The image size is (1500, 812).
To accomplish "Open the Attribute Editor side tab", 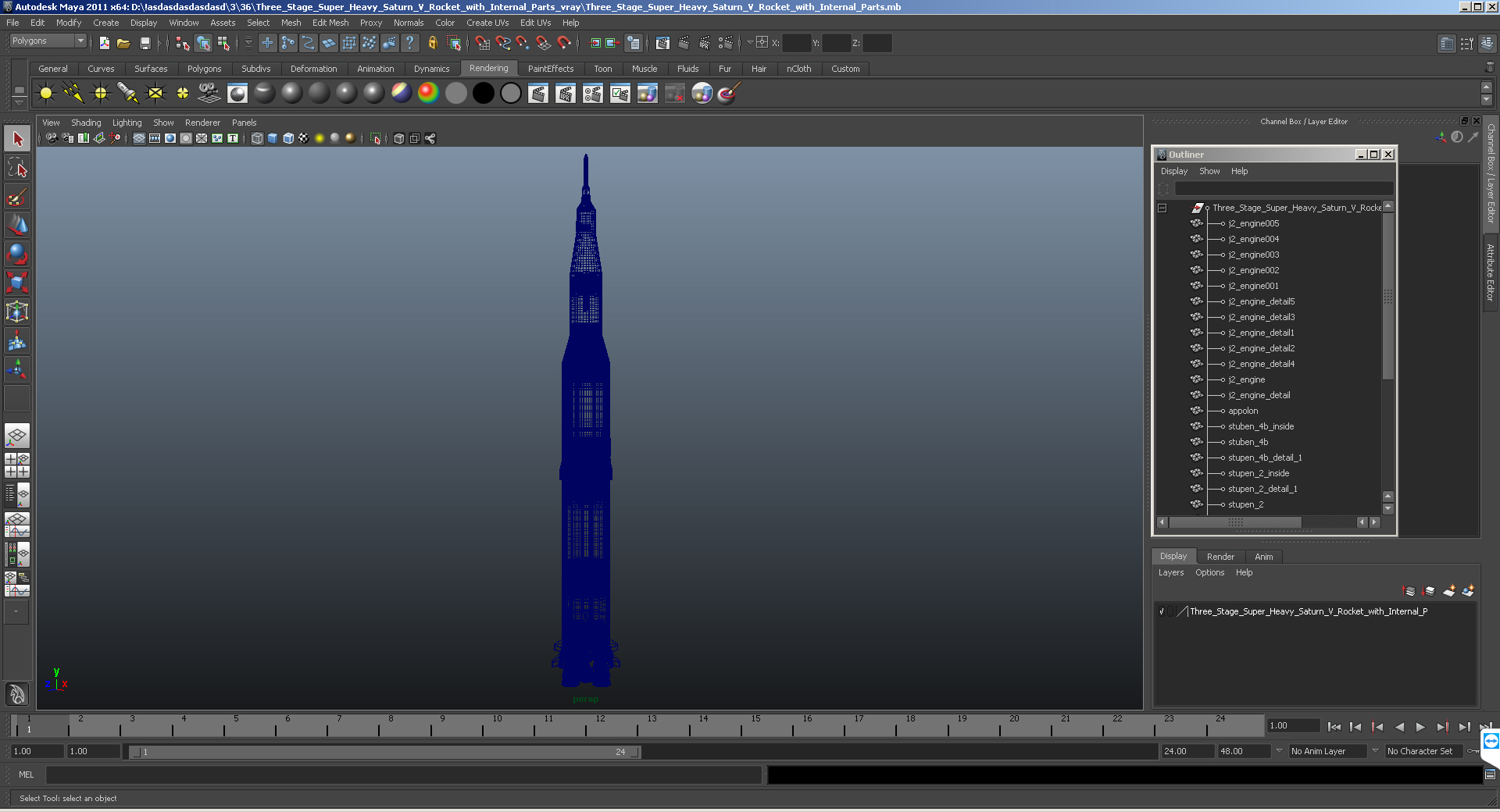I will click(1491, 272).
